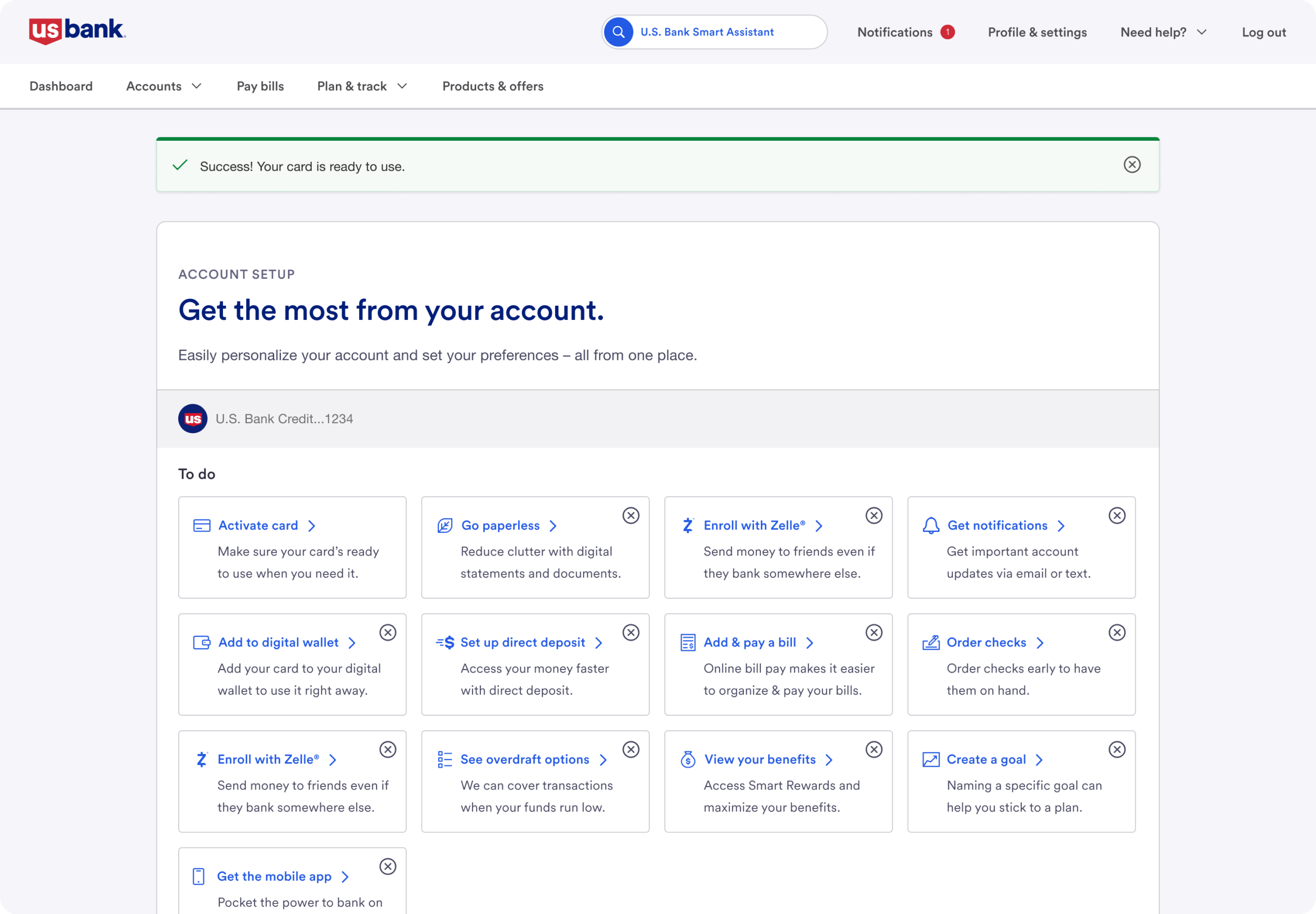Open the Dashboard tab
This screenshot has height=914, width=1316.
point(61,86)
